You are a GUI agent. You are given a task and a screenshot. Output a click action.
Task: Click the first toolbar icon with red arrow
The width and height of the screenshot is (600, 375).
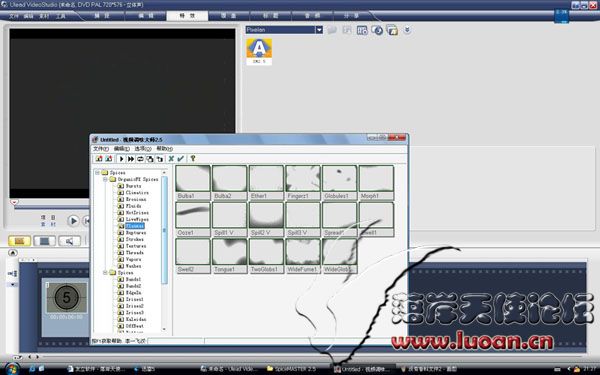pos(99,159)
